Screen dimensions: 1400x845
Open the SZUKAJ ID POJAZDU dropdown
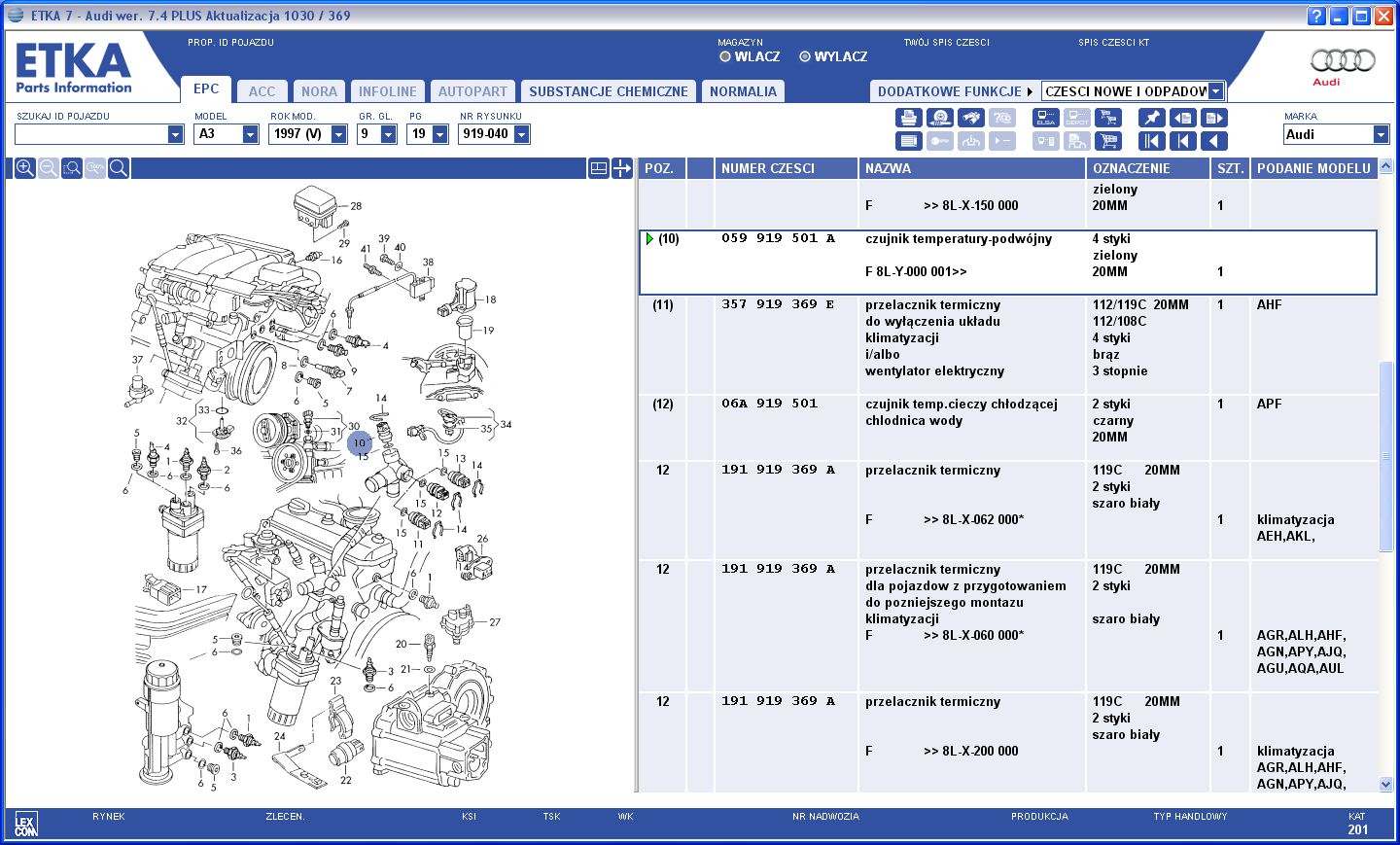(x=175, y=134)
